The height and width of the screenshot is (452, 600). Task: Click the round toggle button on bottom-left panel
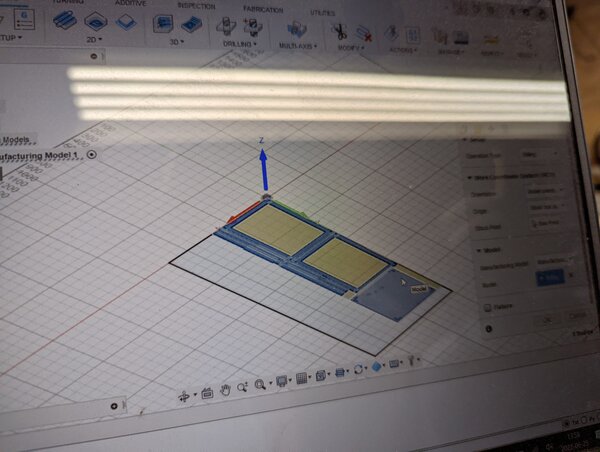pos(114,406)
